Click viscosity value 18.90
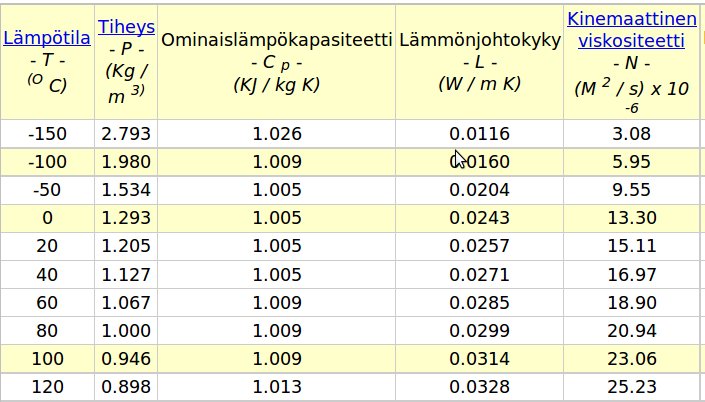The width and height of the screenshot is (705, 402). (631, 301)
